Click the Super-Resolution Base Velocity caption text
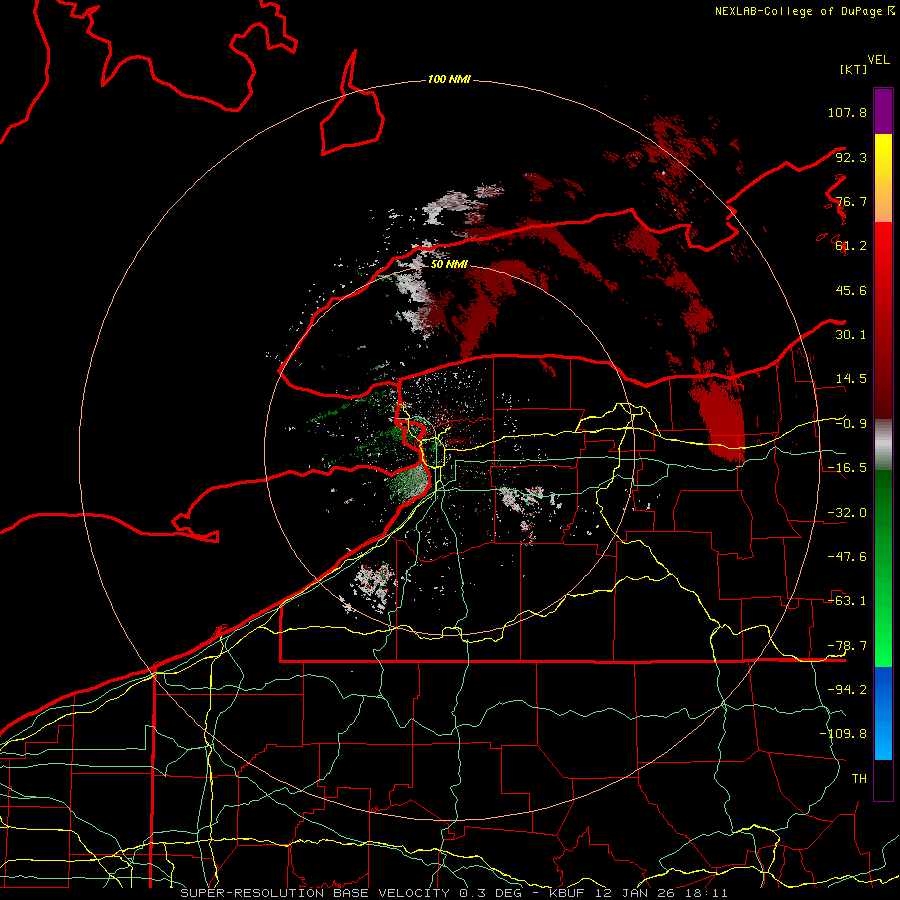 click(x=454, y=893)
